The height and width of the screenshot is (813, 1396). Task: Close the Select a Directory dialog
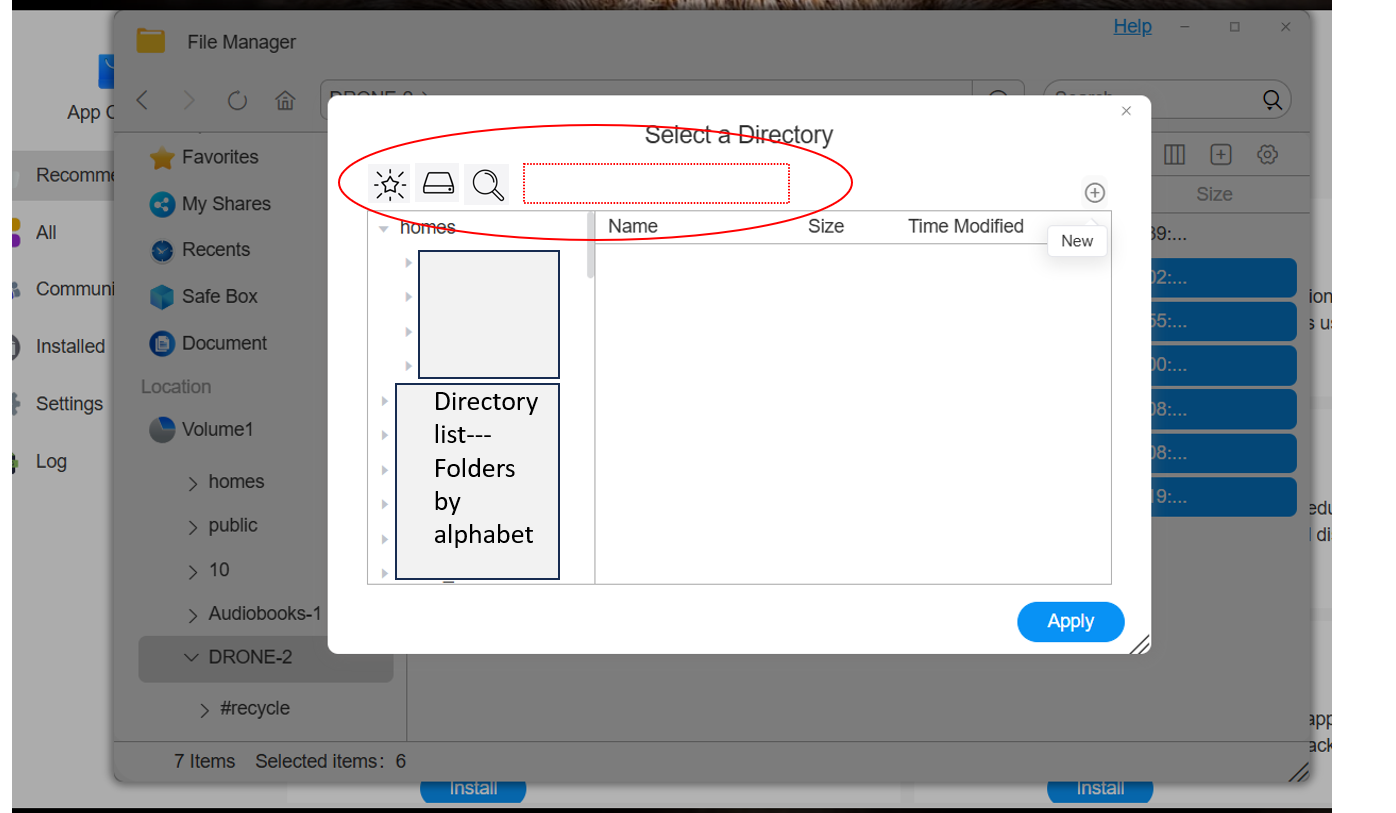[1126, 111]
